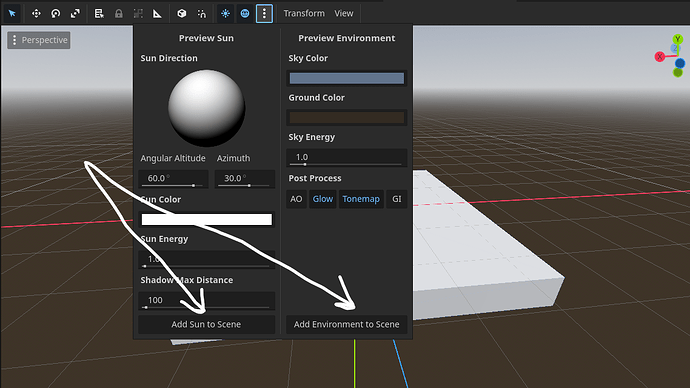Click the lock selected node icon
This screenshot has width=690, height=388.
(x=118, y=14)
